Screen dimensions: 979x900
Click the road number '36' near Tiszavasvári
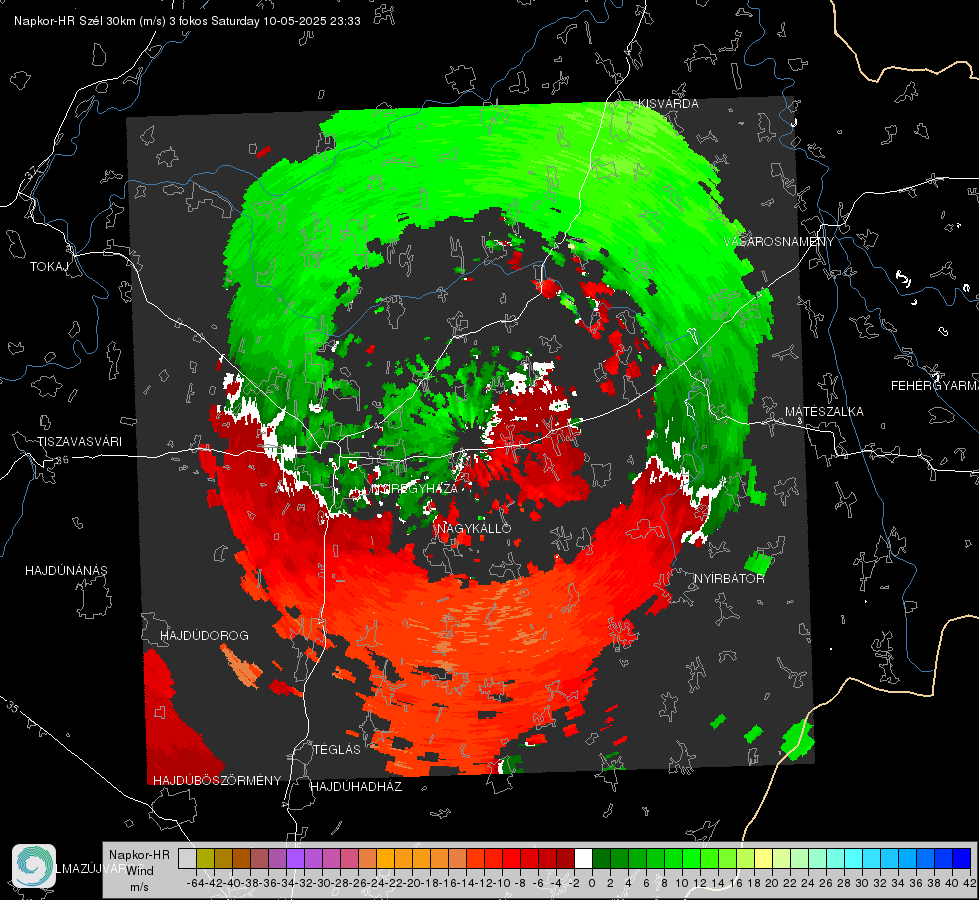tap(62, 460)
